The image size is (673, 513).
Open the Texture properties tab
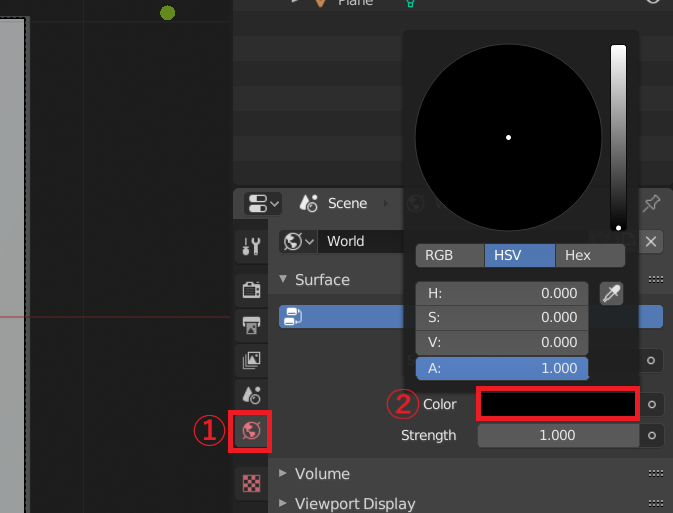pyautogui.click(x=251, y=483)
